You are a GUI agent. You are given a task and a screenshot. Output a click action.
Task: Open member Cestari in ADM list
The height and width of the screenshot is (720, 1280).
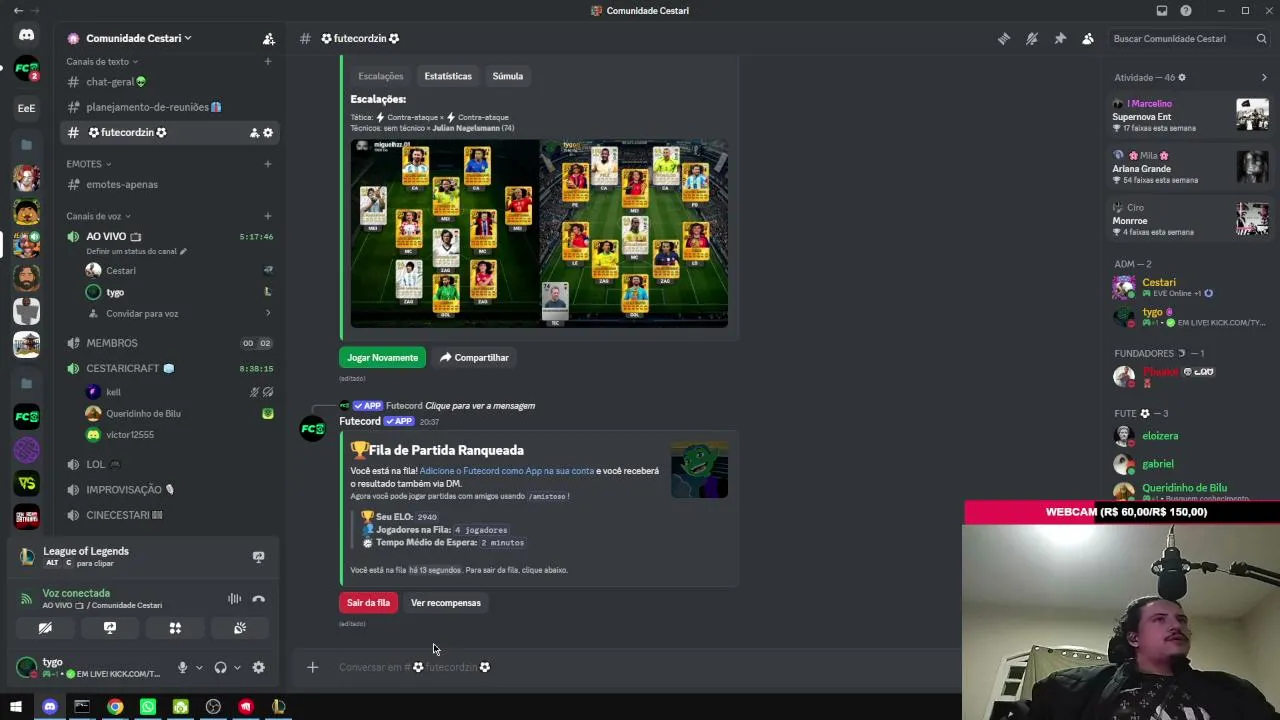1189,288
